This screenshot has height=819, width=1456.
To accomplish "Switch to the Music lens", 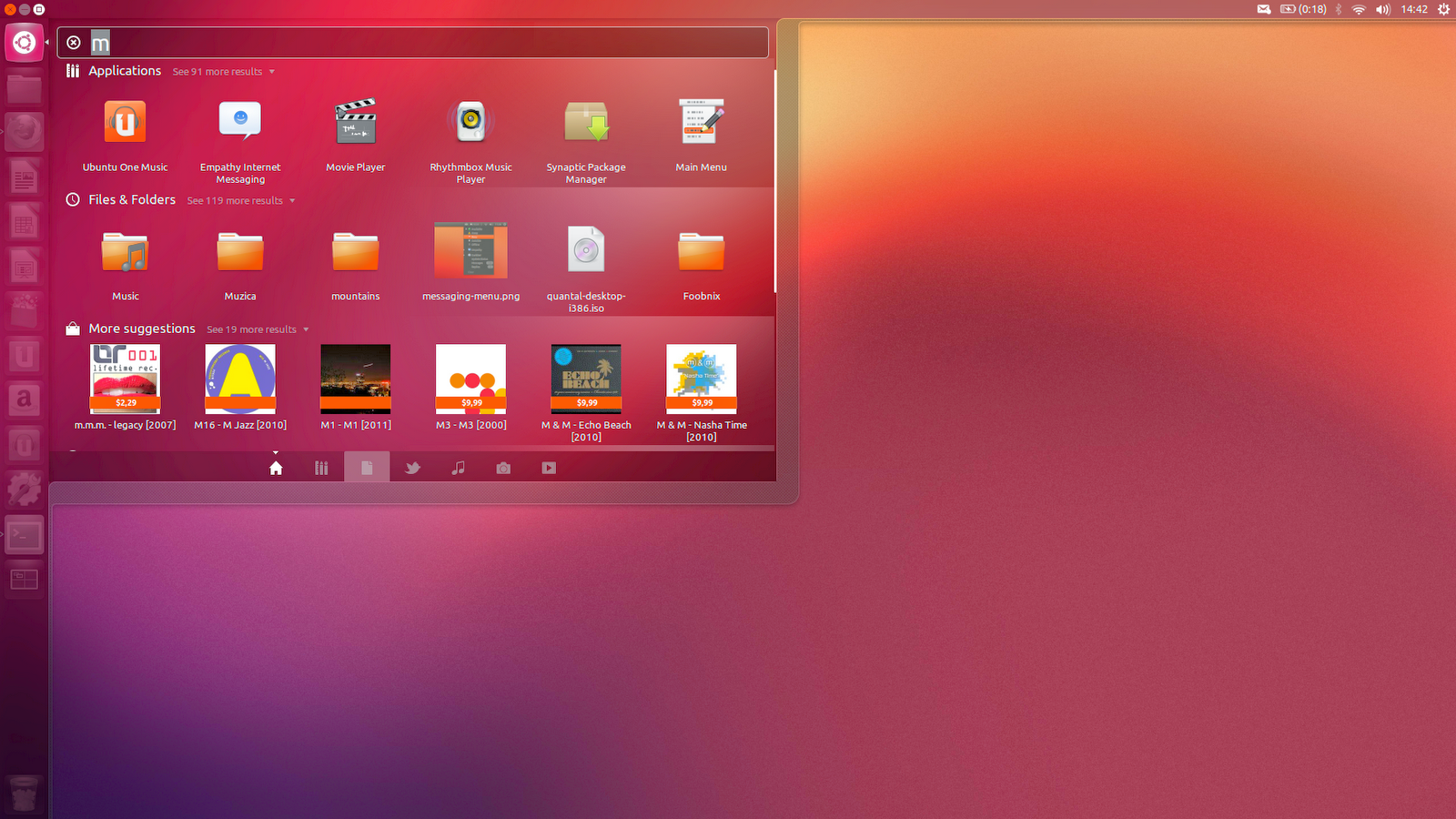I will 458,468.
